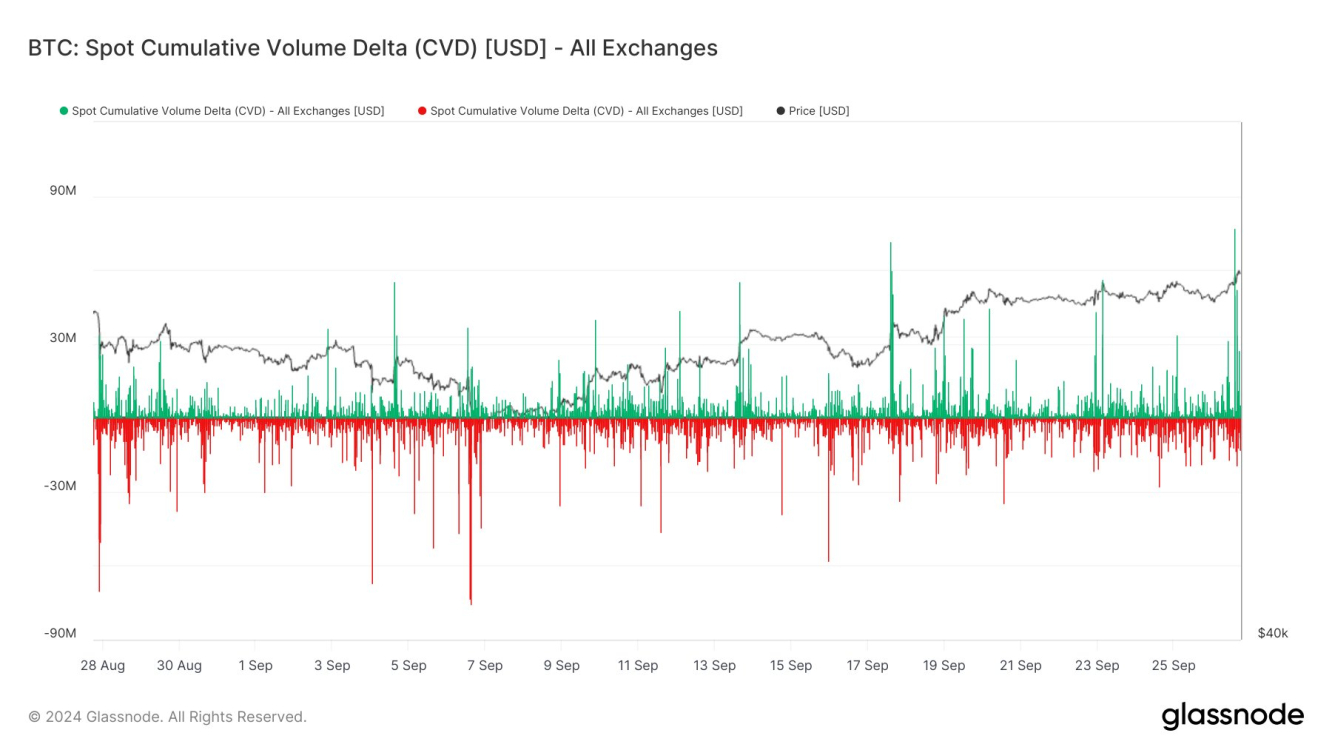1332x750 pixels.
Task: Toggle the green Spot Cumulative Volume Delta legend label
Action: (228, 111)
